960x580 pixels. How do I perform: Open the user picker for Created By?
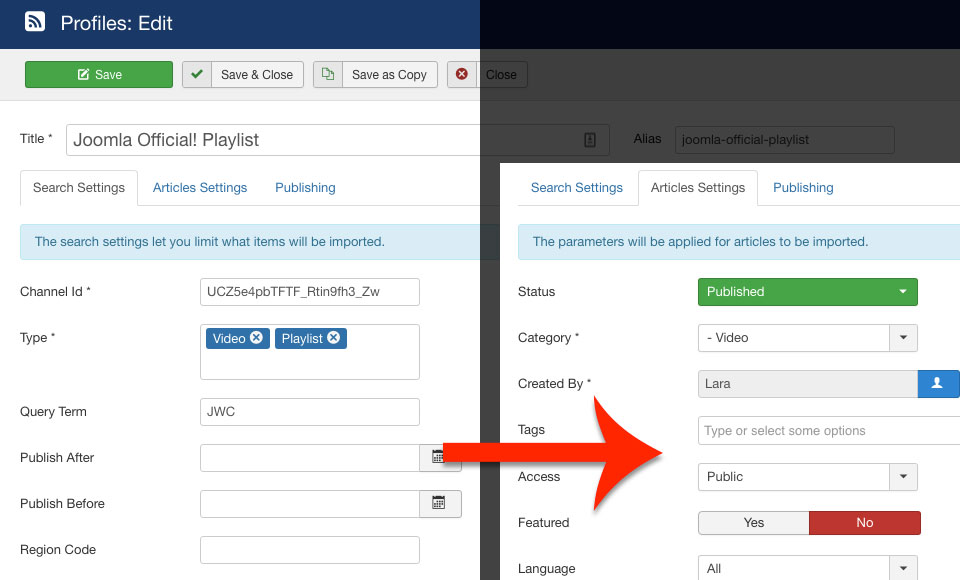tap(938, 384)
